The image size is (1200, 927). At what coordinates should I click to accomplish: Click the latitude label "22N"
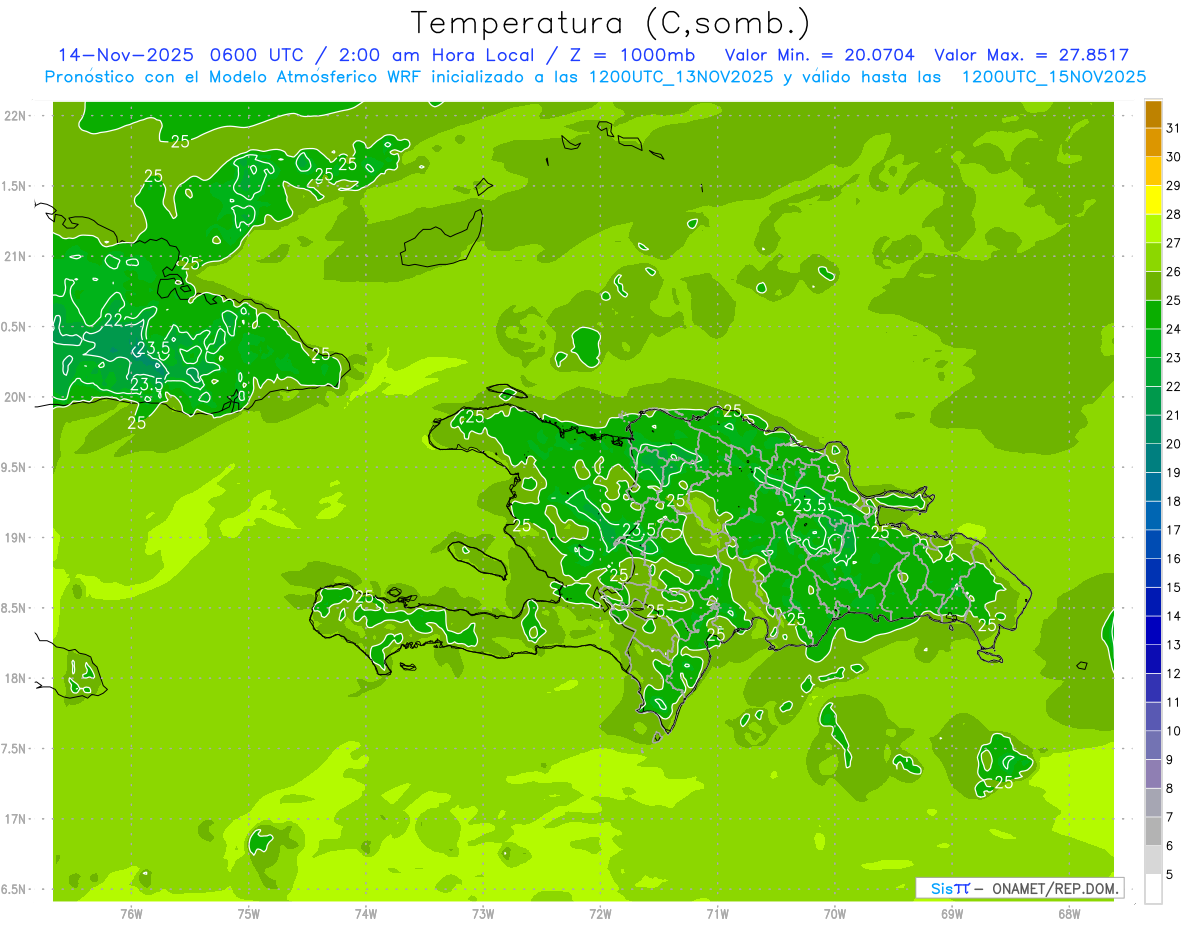pyautogui.click(x=15, y=116)
